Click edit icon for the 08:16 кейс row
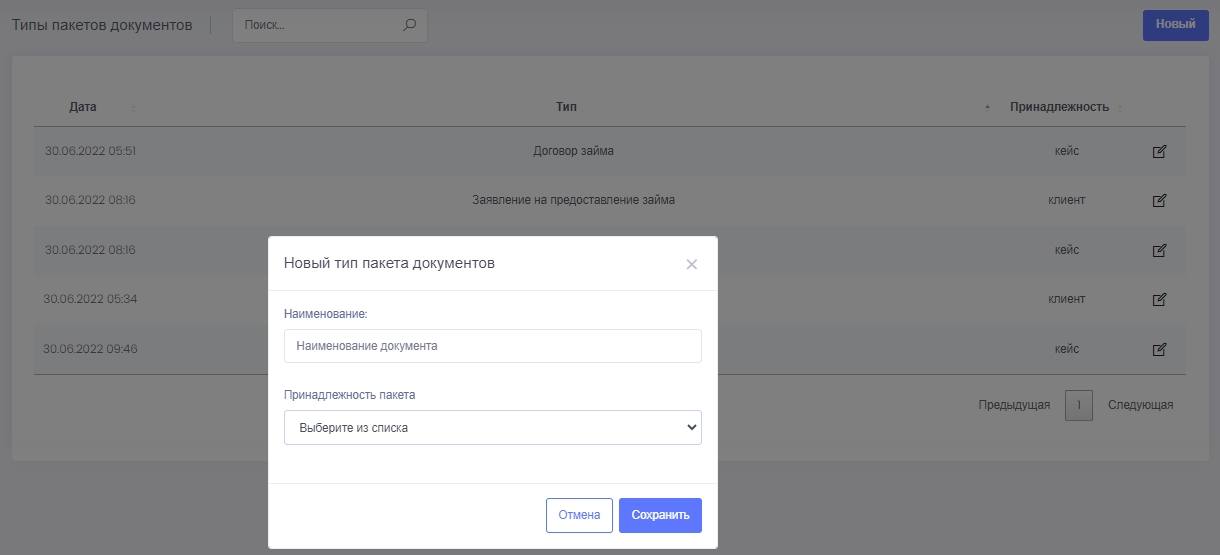This screenshot has height=555, width=1220. coord(1159,250)
